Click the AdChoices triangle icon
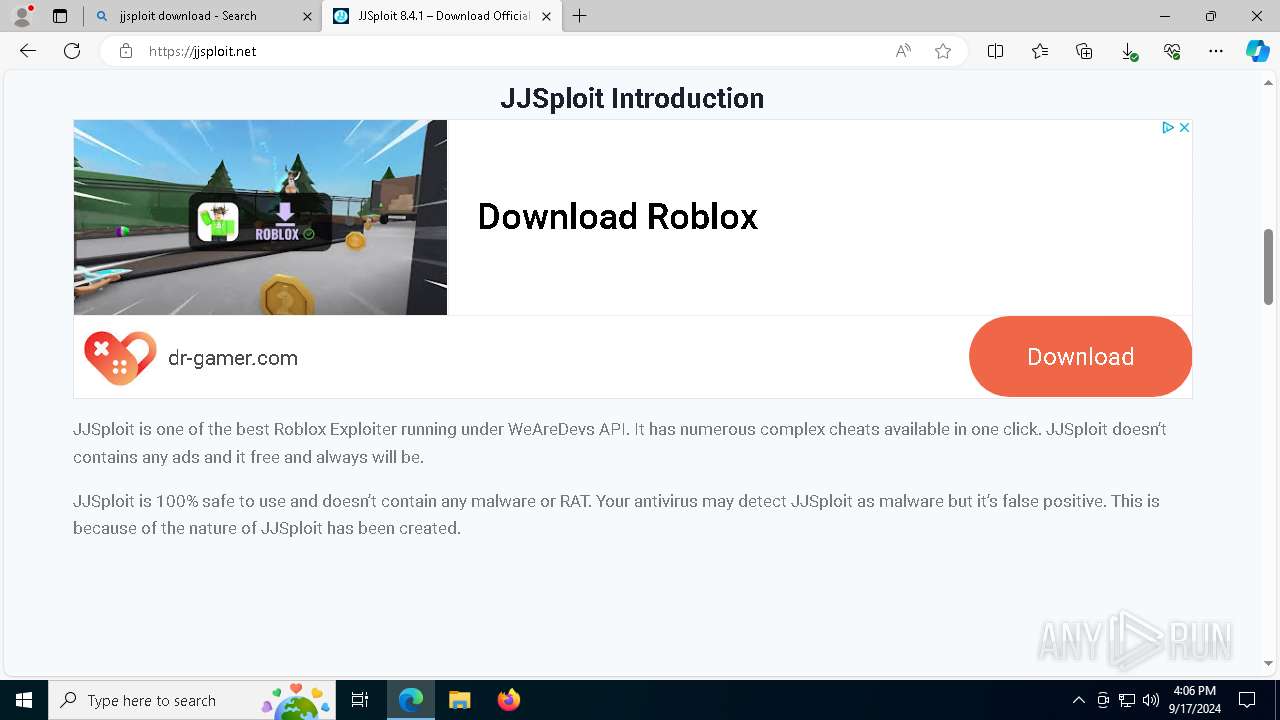This screenshot has height=720, width=1280. click(x=1167, y=128)
